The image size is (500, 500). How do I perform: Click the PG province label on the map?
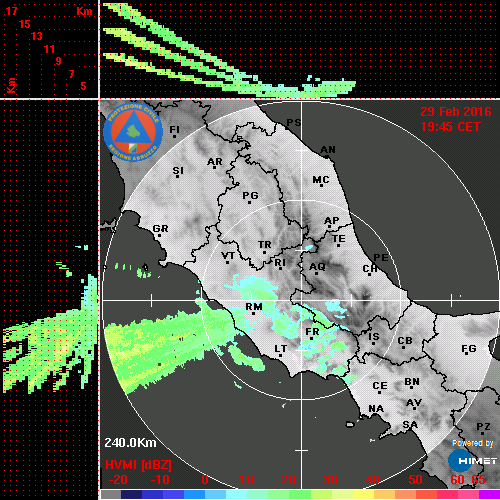tap(250, 195)
